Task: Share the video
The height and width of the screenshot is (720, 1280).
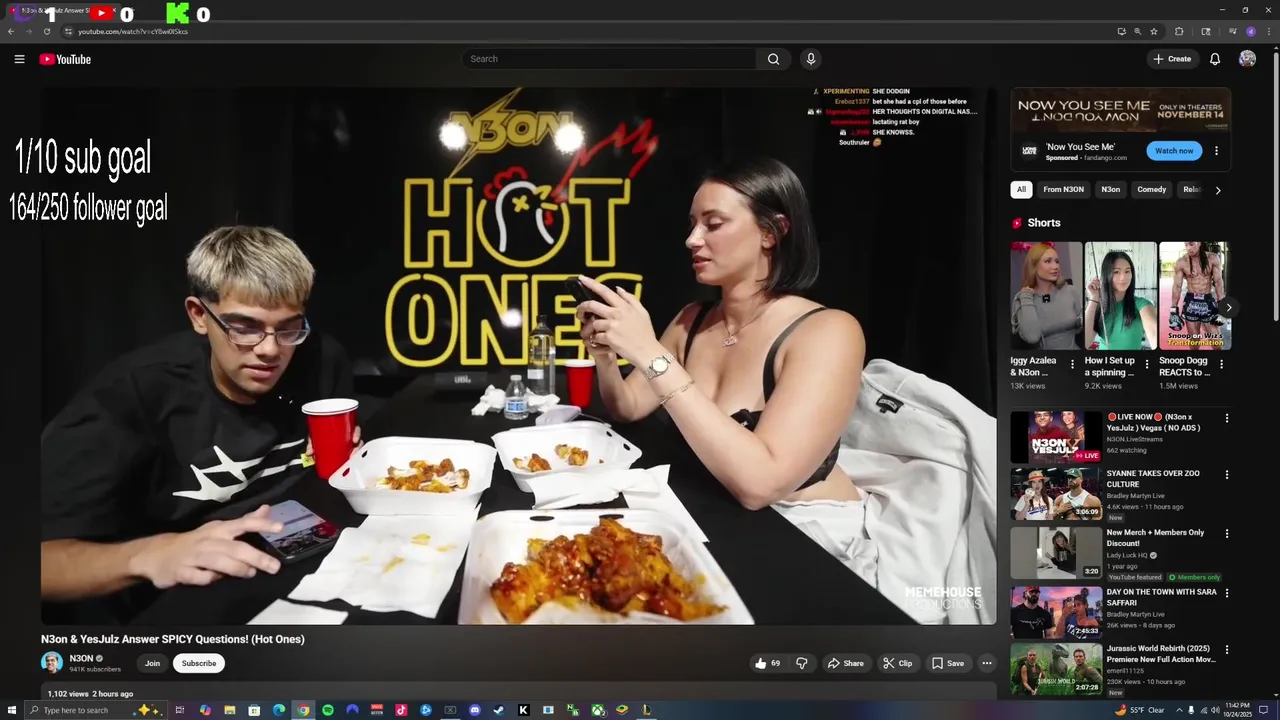Action: pyautogui.click(x=845, y=663)
